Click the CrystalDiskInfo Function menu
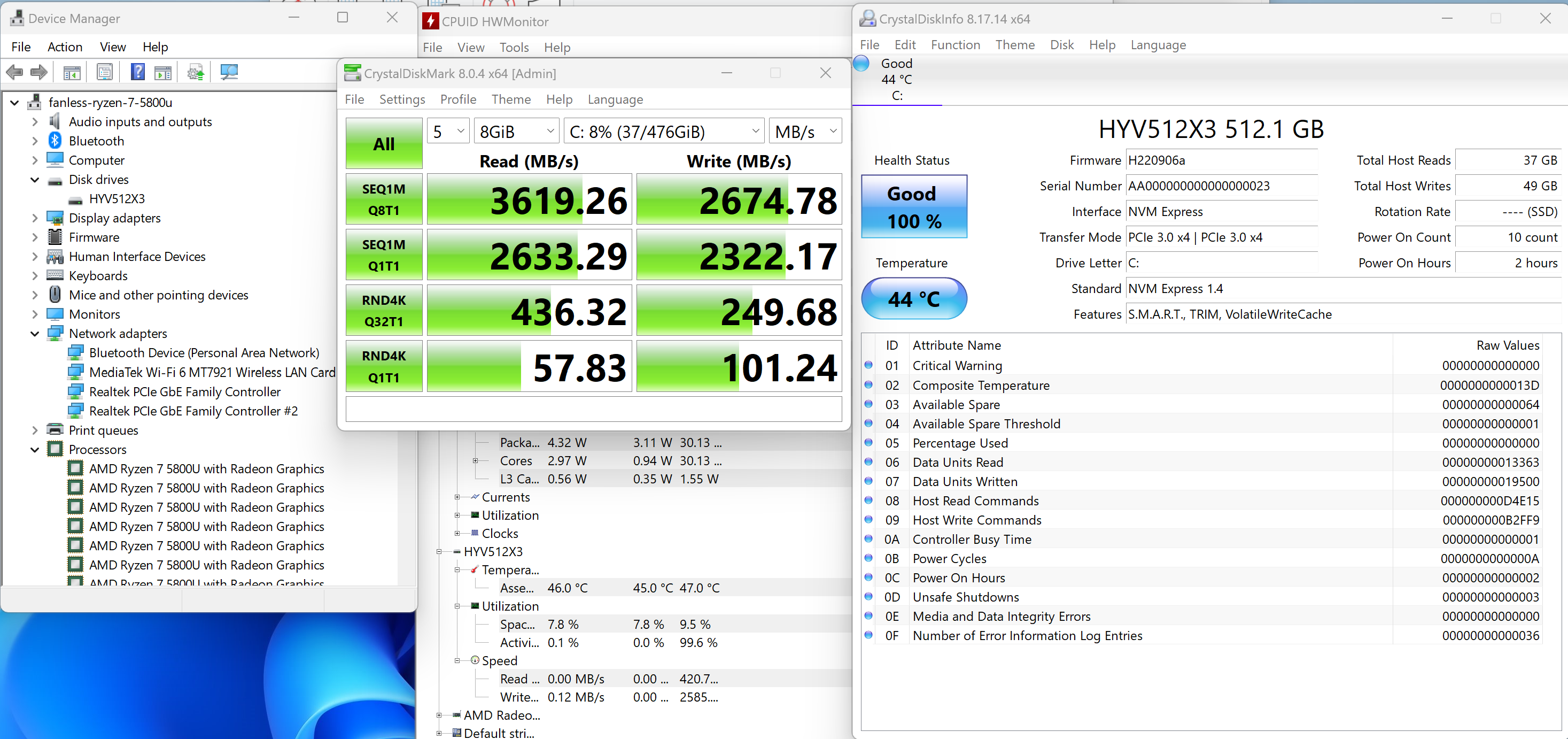 (x=954, y=44)
